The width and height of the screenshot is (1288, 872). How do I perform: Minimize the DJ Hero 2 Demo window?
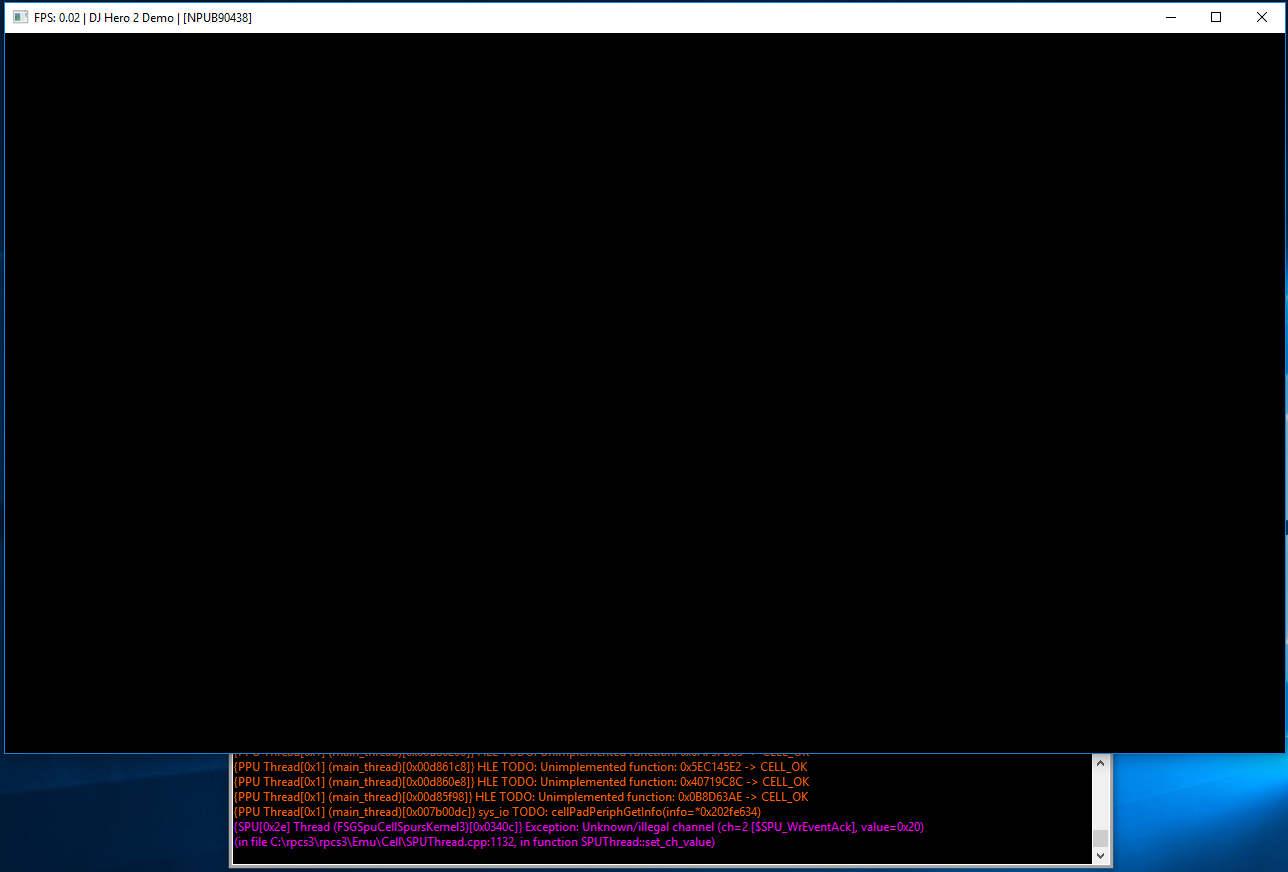coord(1170,17)
